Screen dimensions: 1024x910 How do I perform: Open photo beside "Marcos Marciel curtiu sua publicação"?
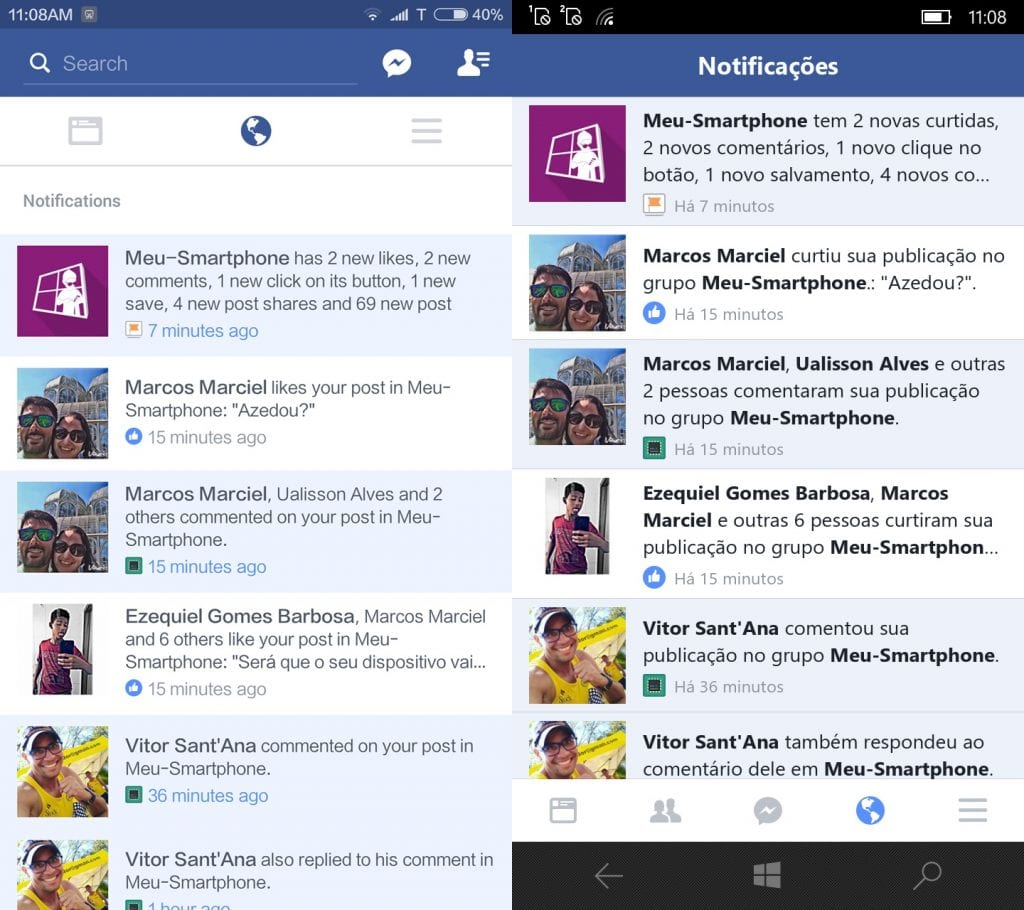pos(577,283)
